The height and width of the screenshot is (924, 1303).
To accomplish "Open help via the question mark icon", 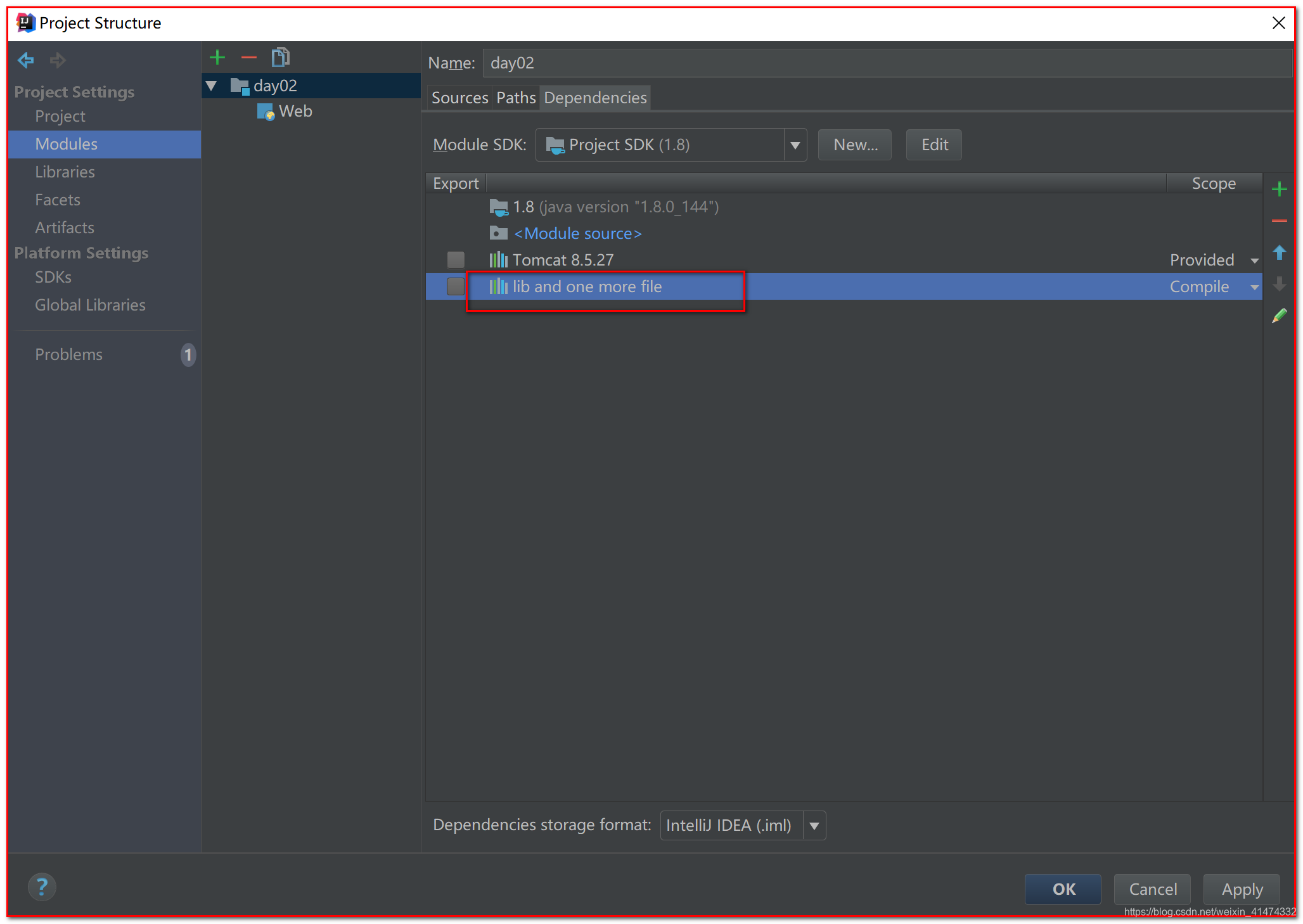I will click(x=42, y=887).
